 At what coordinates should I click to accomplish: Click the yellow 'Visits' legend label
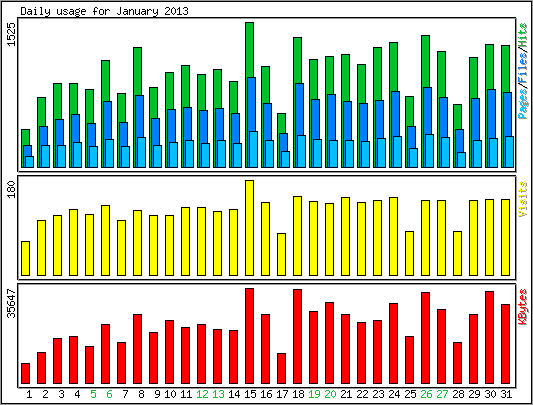(x=523, y=199)
